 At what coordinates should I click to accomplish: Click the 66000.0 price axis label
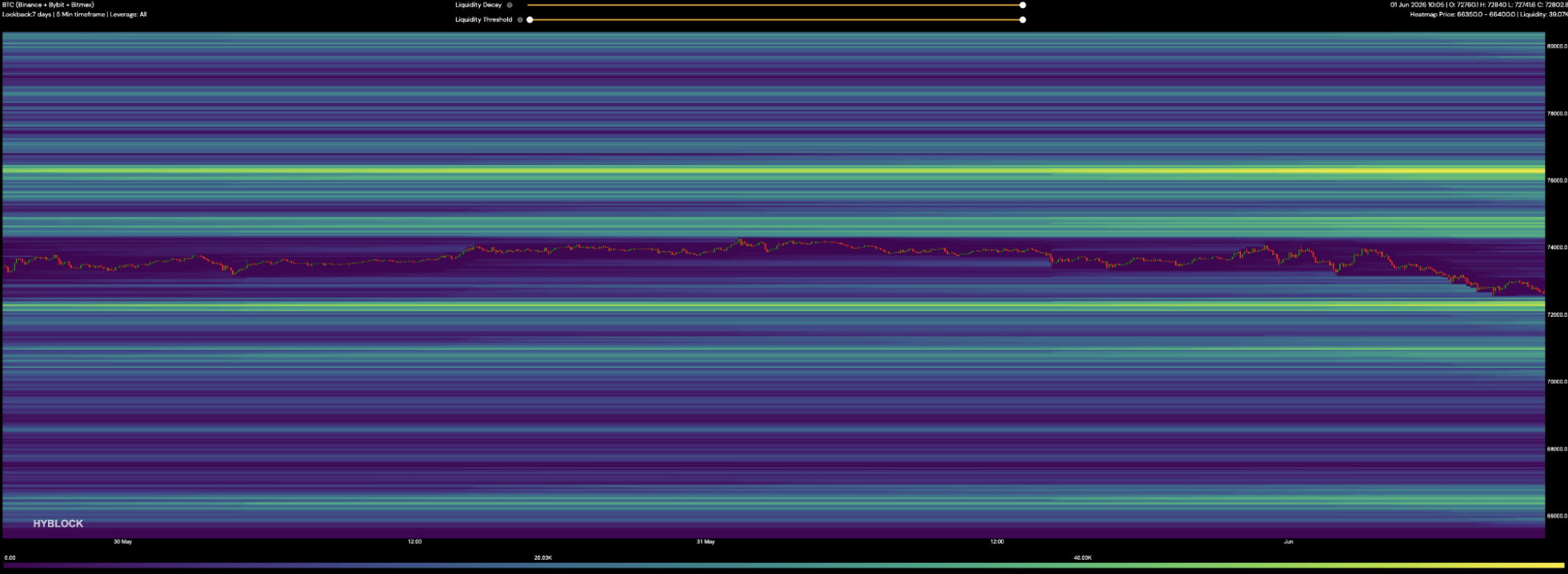[1557, 516]
